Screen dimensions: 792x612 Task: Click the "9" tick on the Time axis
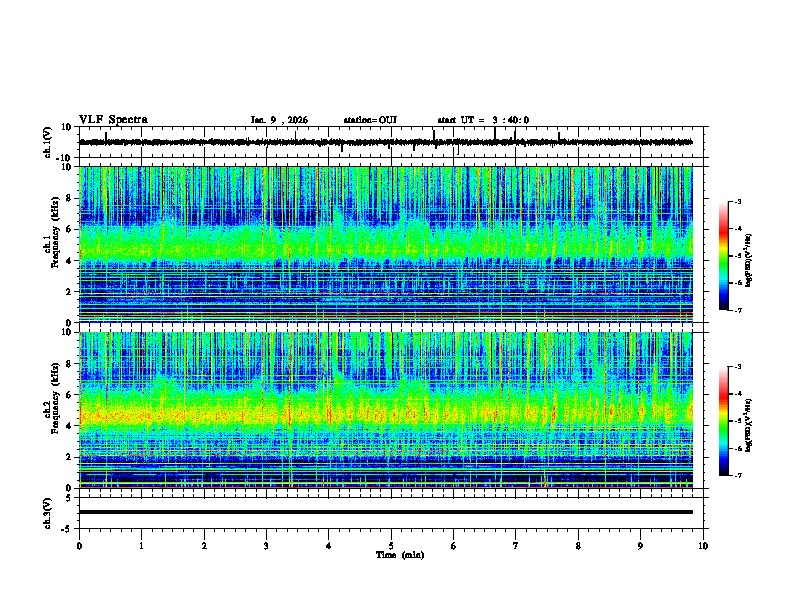tap(640, 546)
